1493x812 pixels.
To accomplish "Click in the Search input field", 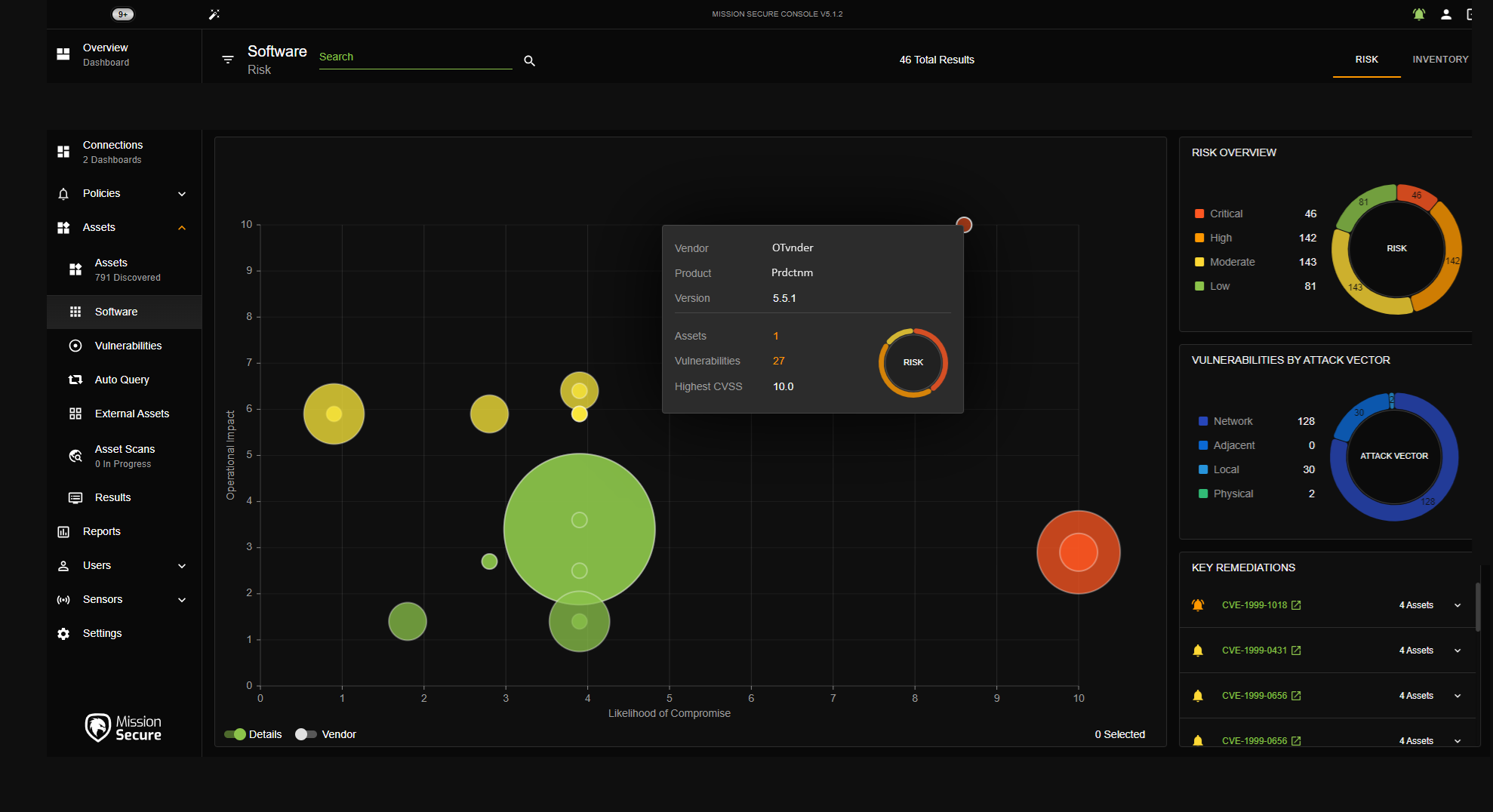I will (415, 57).
